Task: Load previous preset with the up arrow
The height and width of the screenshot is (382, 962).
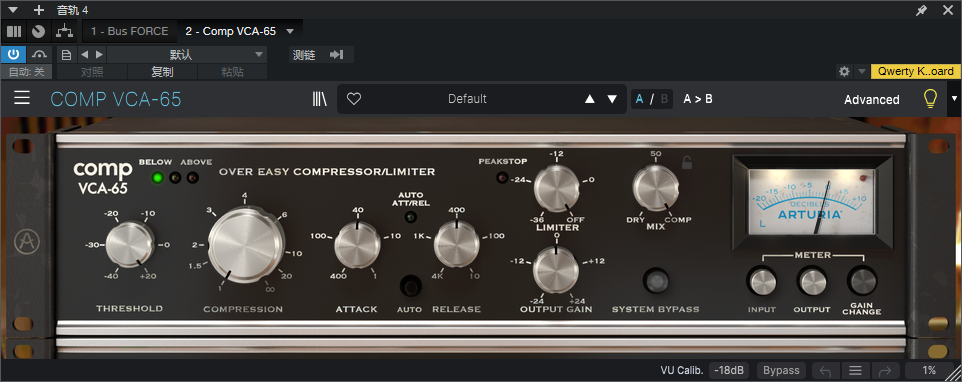Action: (590, 99)
